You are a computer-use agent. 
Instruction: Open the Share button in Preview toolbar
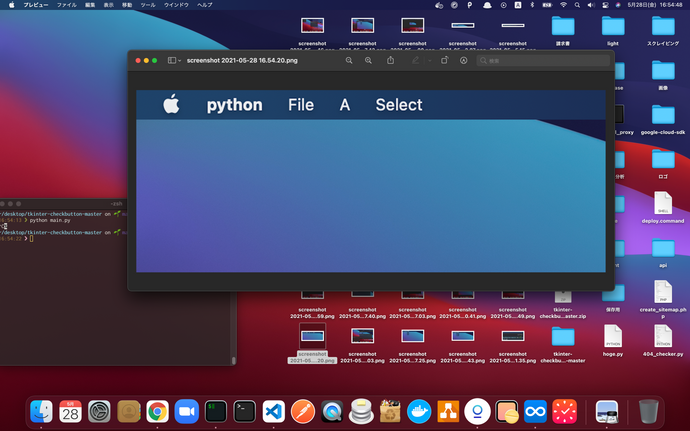(x=390, y=60)
